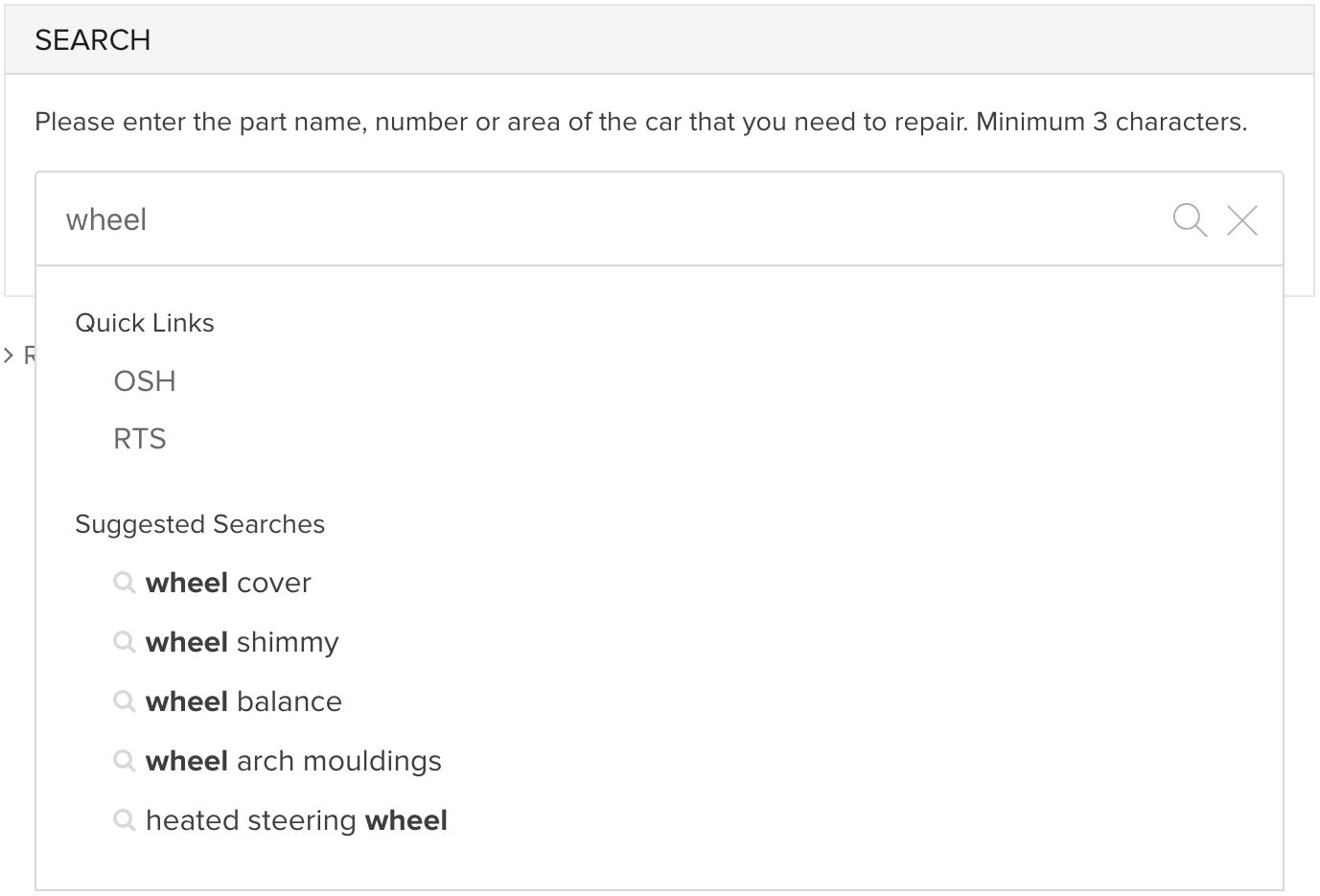
Task: Click the SEARCH panel header
Action: point(660,39)
